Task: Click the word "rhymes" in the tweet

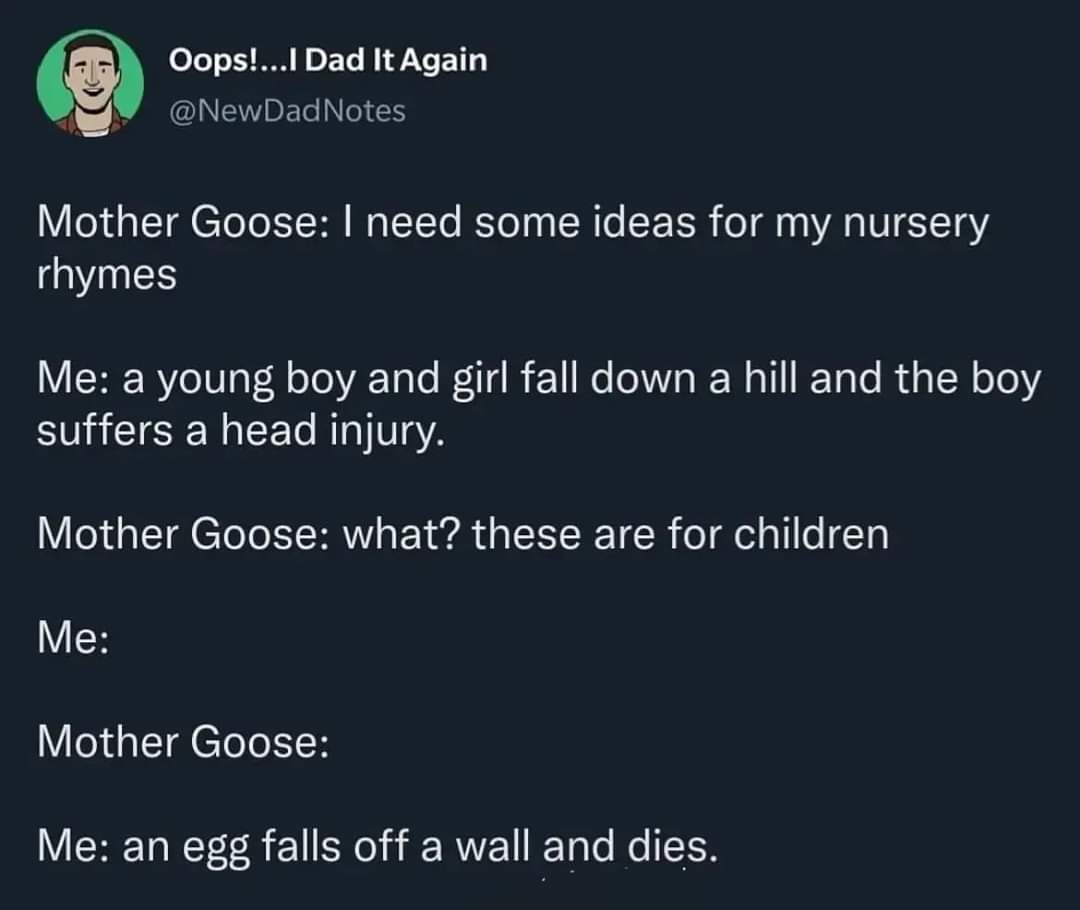Action: tap(106, 274)
